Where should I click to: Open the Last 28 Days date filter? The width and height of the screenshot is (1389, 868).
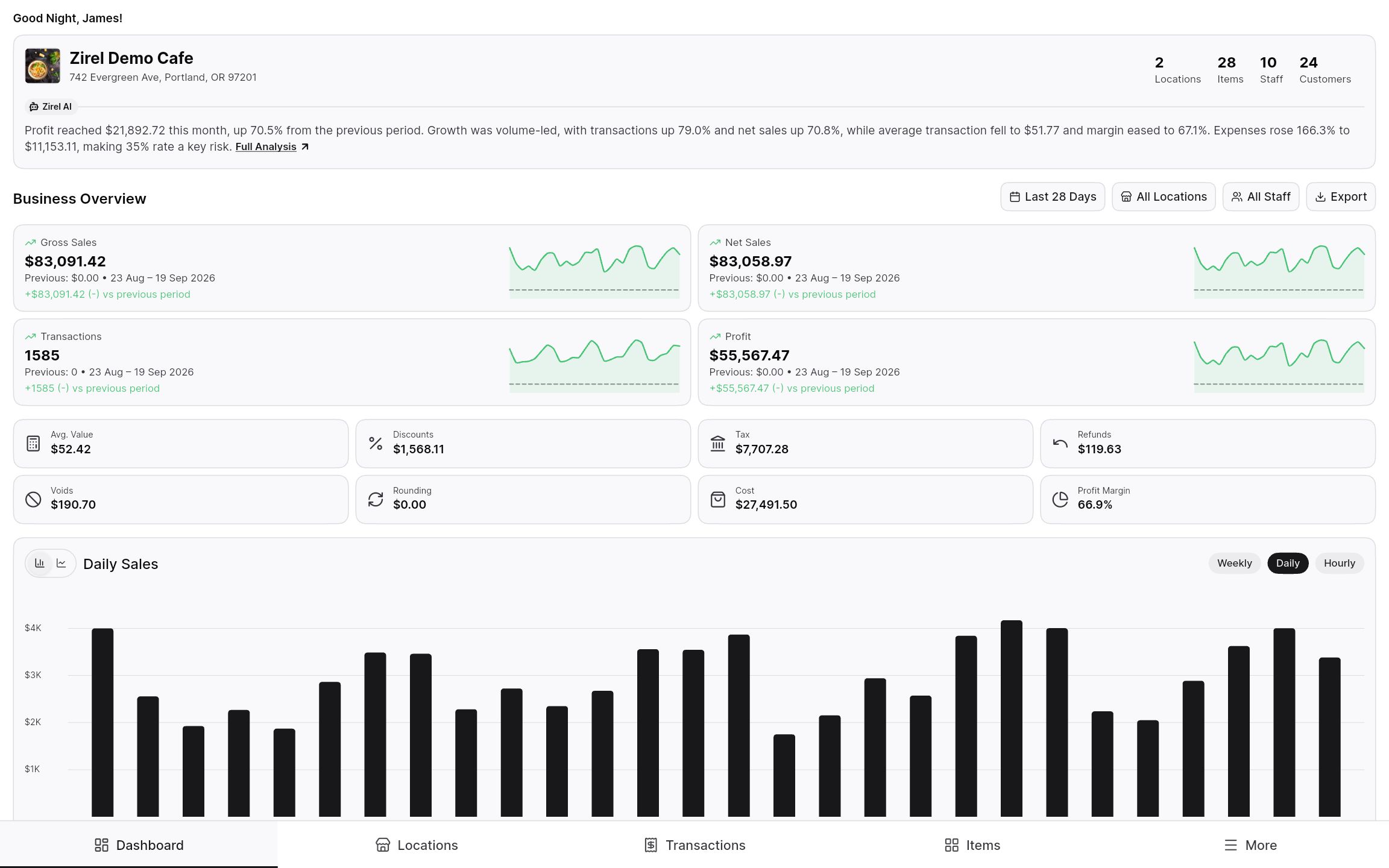click(x=1053, y=197)
